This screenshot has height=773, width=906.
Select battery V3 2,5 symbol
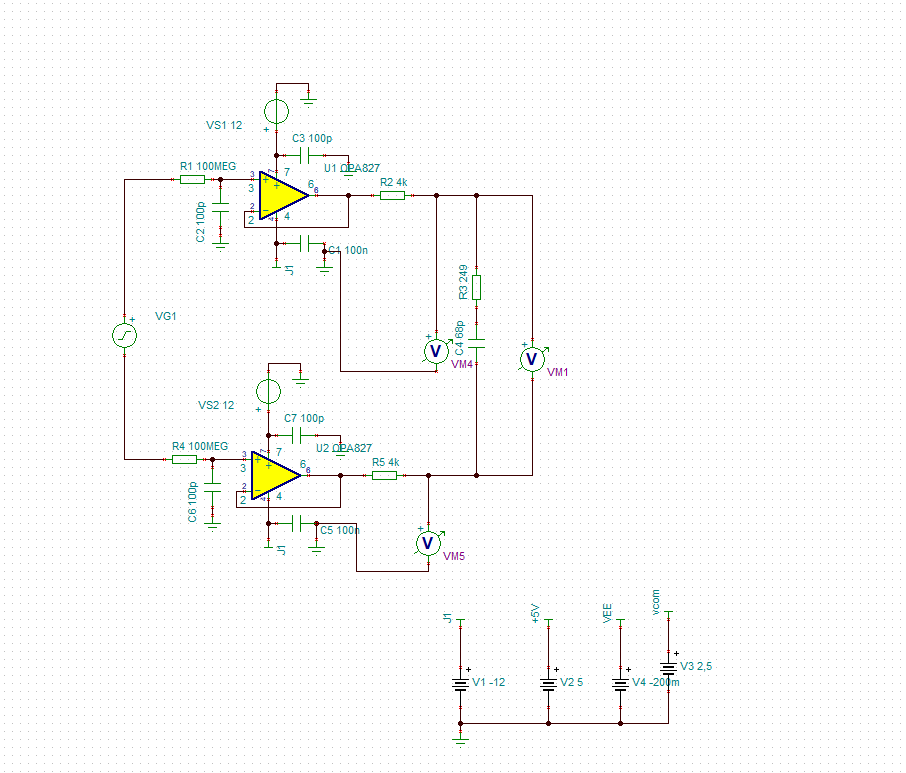[669, 668]
